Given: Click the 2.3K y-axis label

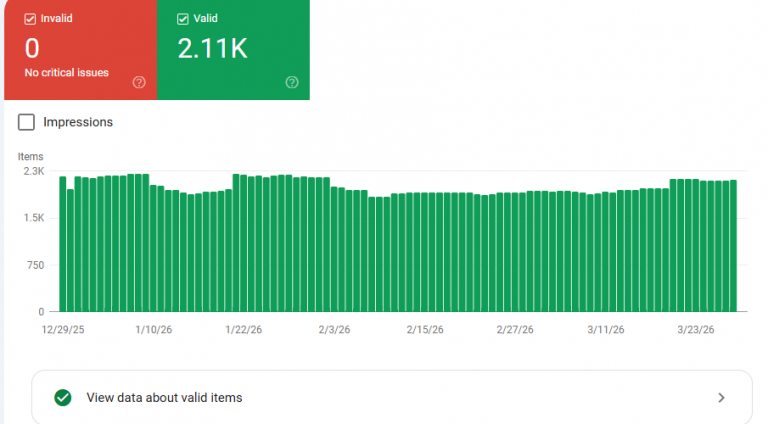Looking at the screenshot, I should 34,171.
